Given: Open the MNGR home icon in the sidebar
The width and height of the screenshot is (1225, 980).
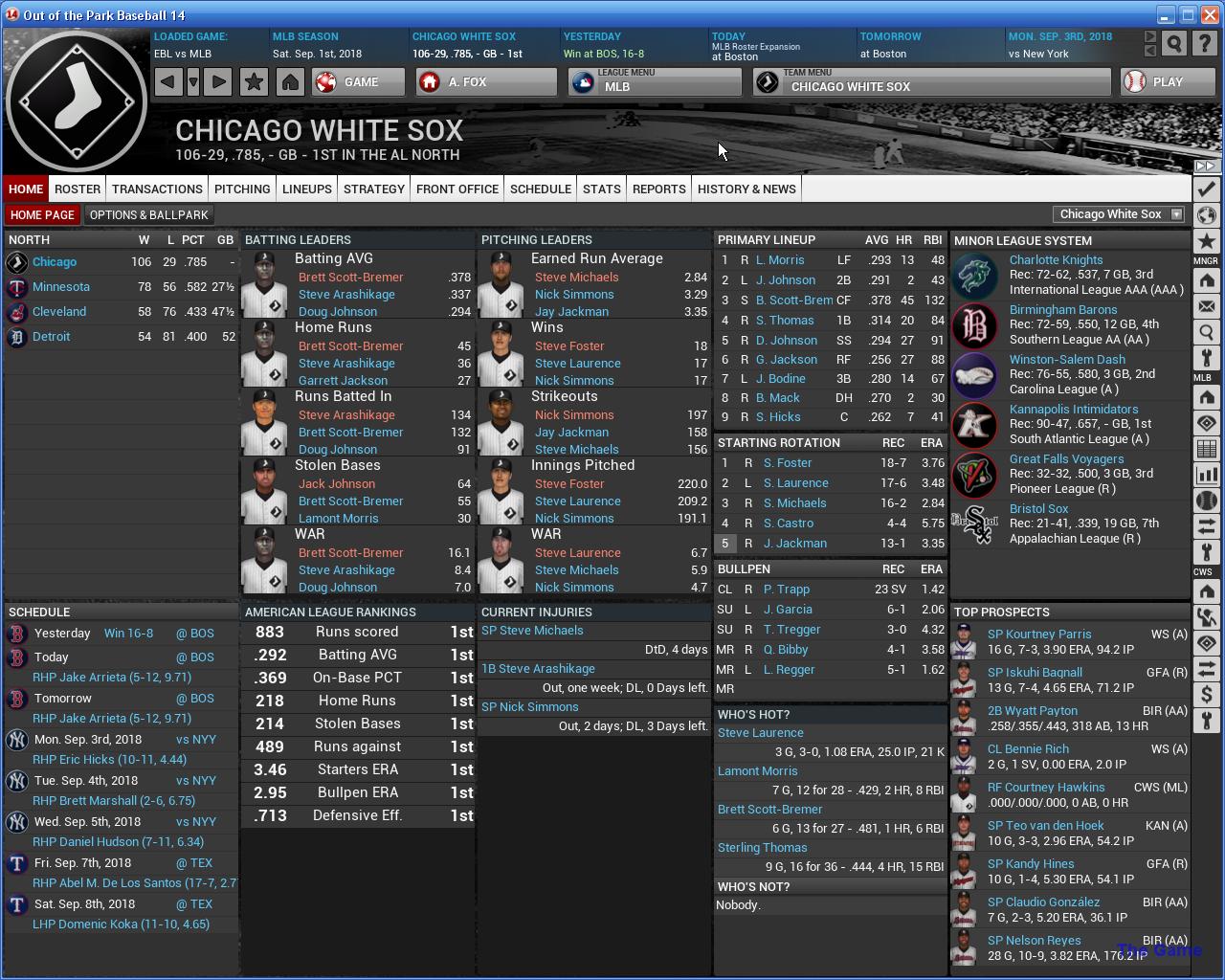Looking at the screenshot, I should [x=1206, y=280].
